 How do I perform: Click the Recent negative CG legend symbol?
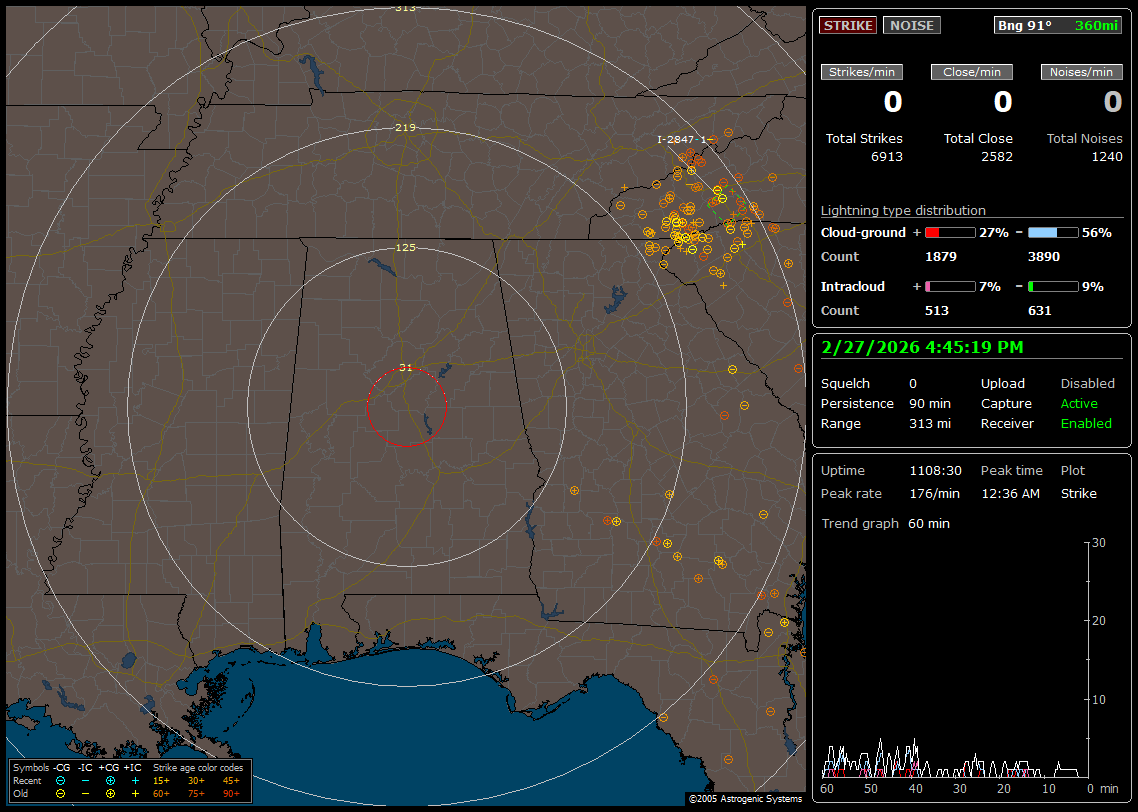tap(61, 780)
